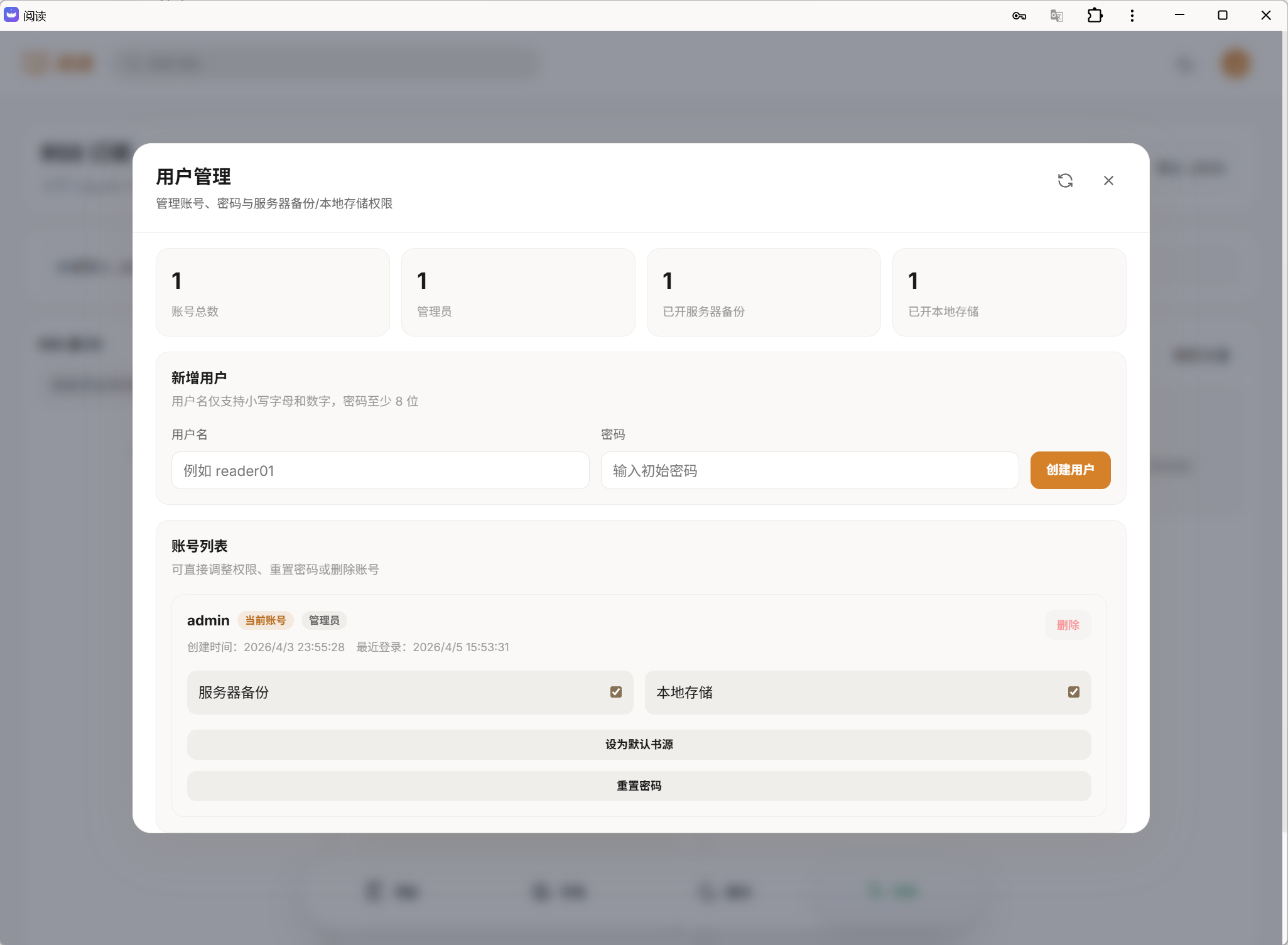Click the key icon in the title bar

pyautogui.click(x=1019, y=15)
